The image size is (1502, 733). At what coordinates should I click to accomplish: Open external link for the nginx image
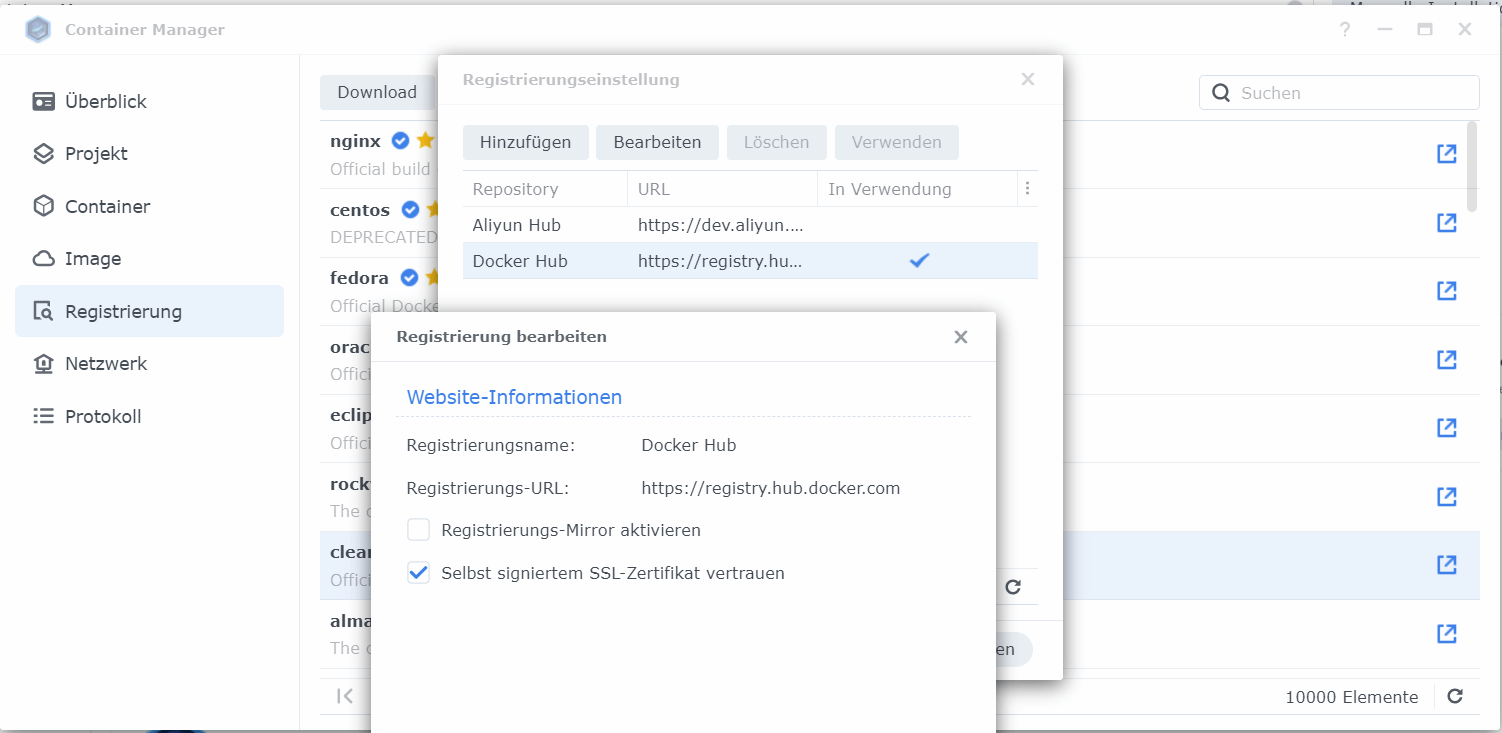tap(1447, 154)
